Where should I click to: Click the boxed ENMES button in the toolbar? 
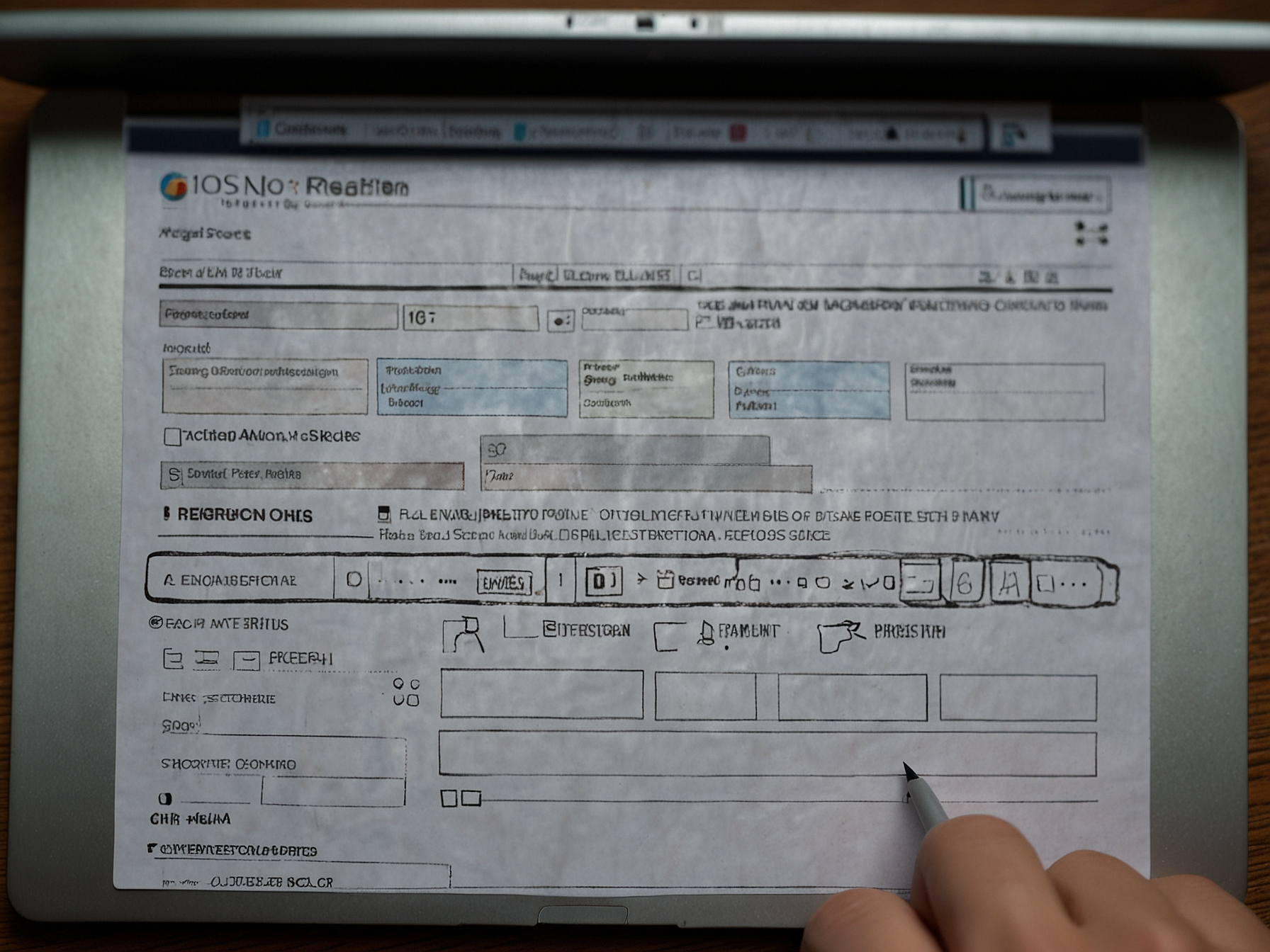click(x=504, y=582)
